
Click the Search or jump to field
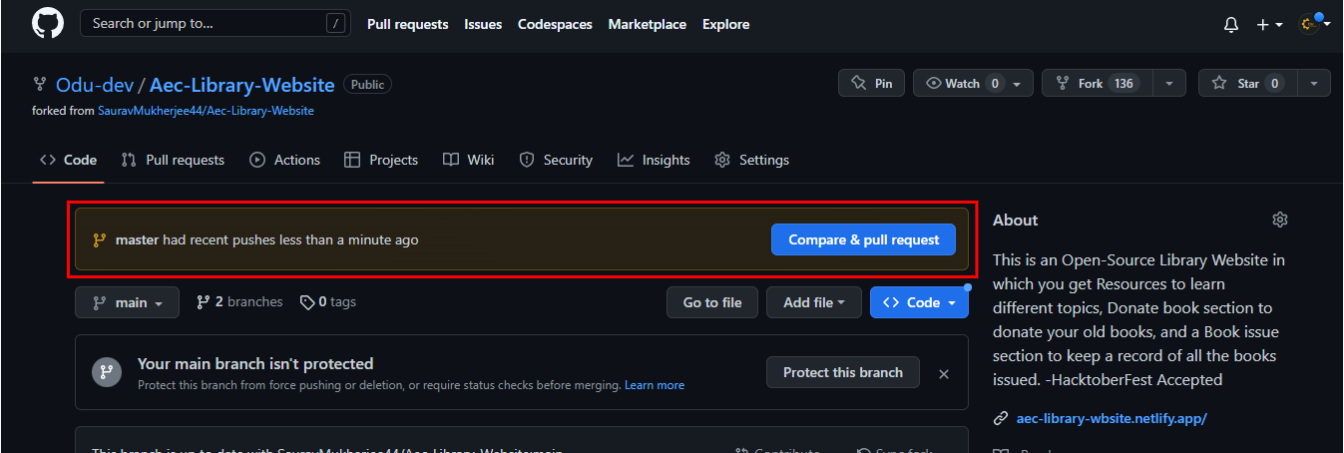[215, 23]
